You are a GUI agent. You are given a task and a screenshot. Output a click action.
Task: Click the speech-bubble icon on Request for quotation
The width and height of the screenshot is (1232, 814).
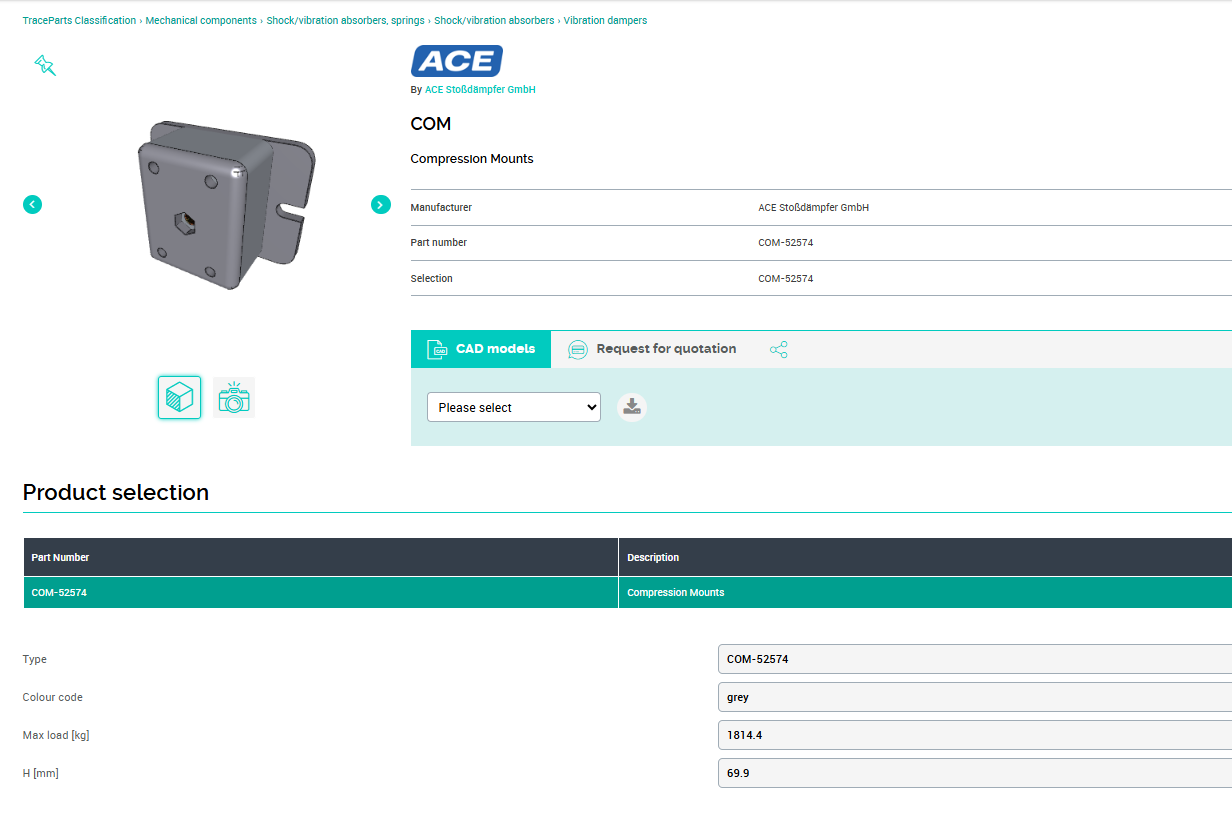(x=578, y=349)
